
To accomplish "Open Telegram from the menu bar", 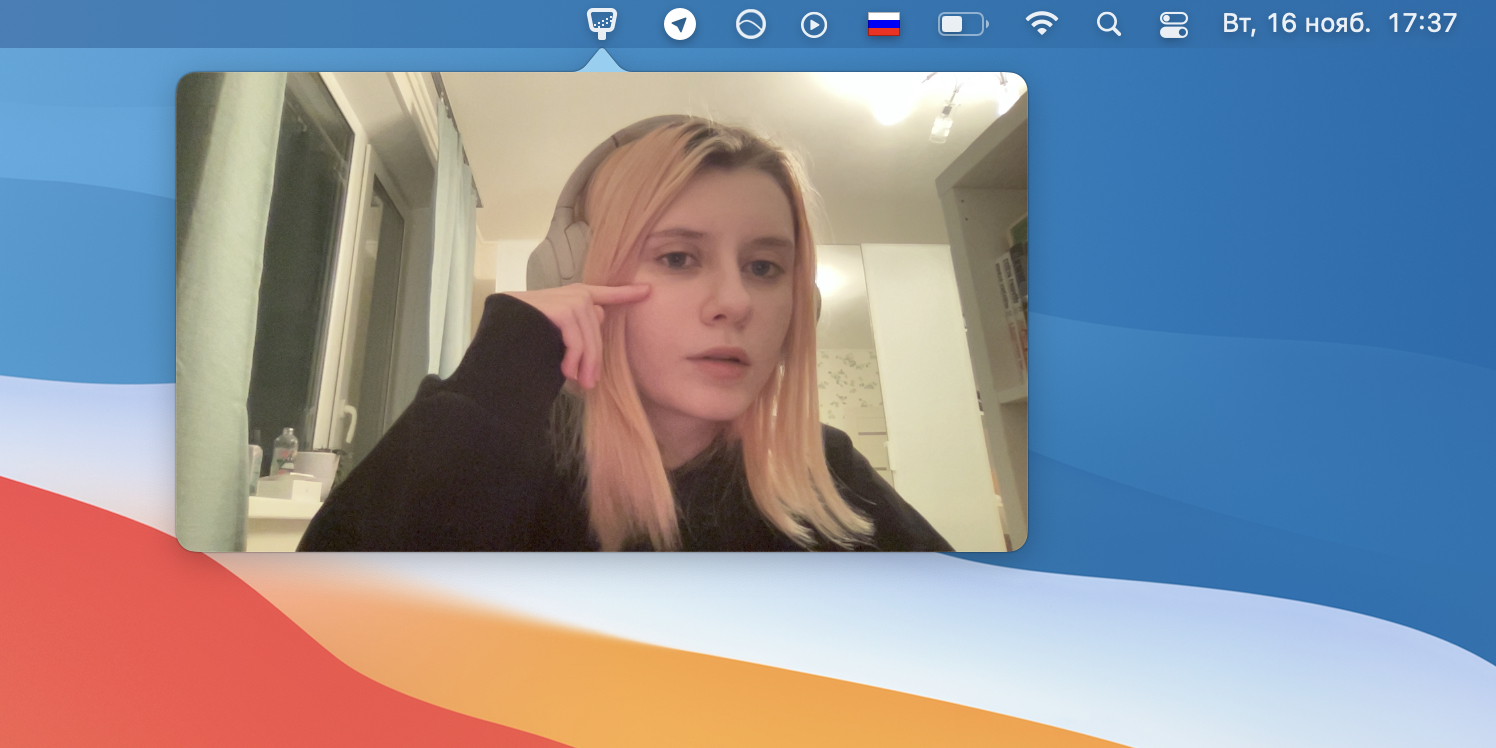I will point(680,24).
